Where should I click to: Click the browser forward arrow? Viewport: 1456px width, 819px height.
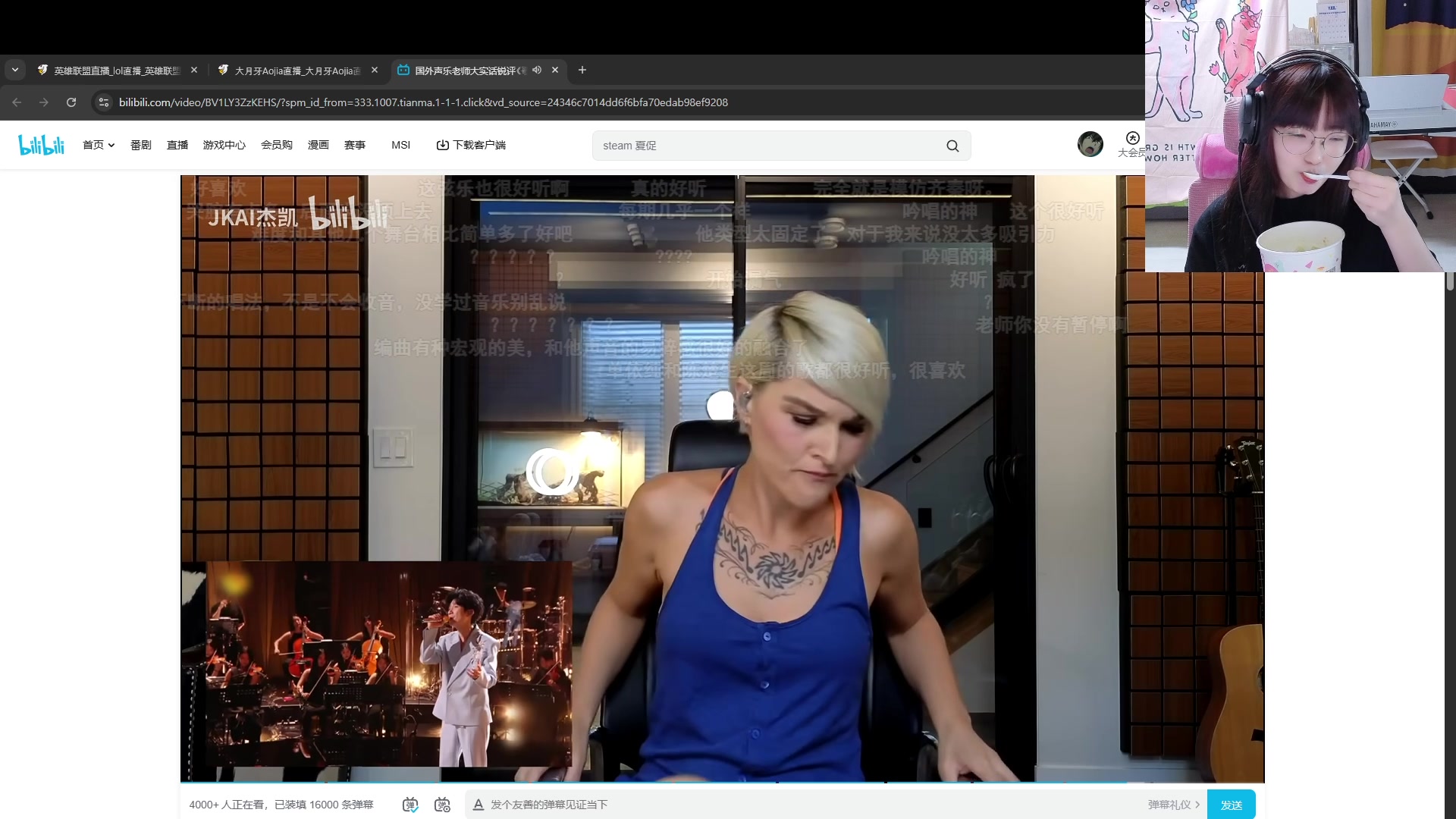[44, 102]
